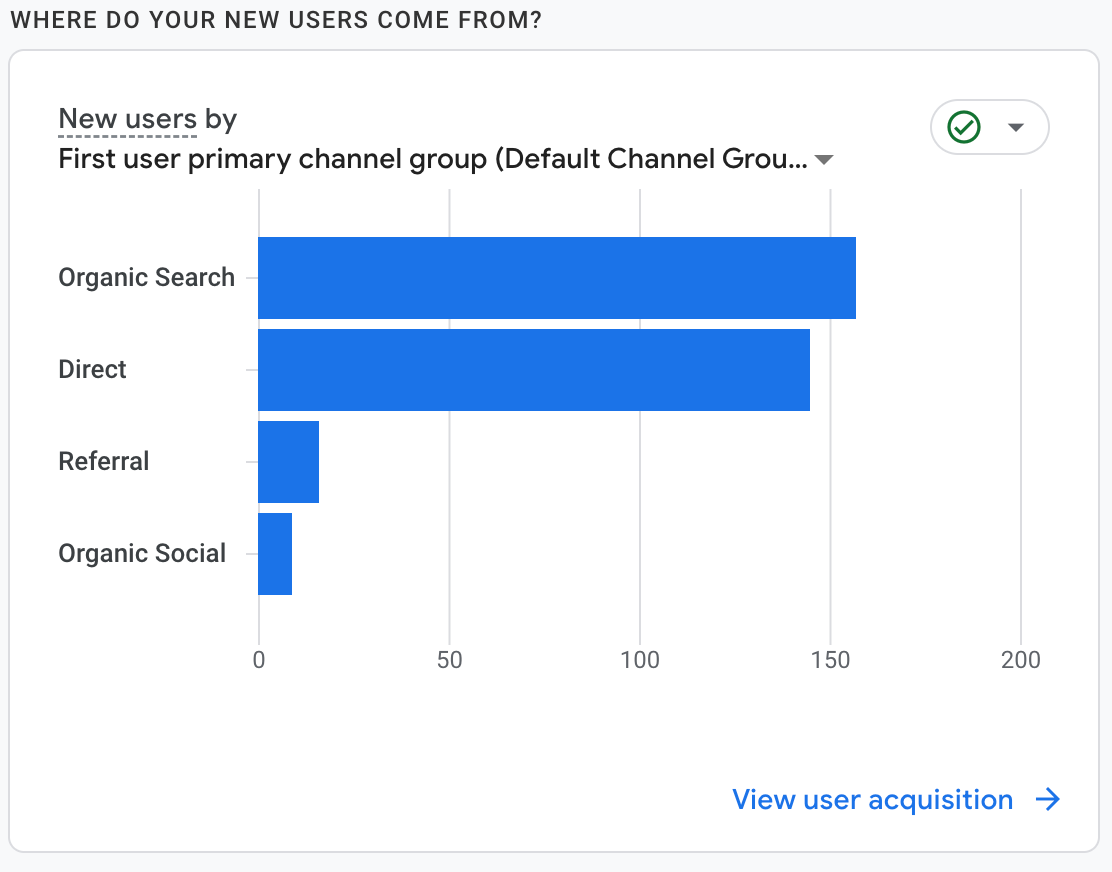Image resolution: width=1112 pixels, height=872 pixels.
Task: Click the green checkmark data quality icon
Action: tap(964, 127)
